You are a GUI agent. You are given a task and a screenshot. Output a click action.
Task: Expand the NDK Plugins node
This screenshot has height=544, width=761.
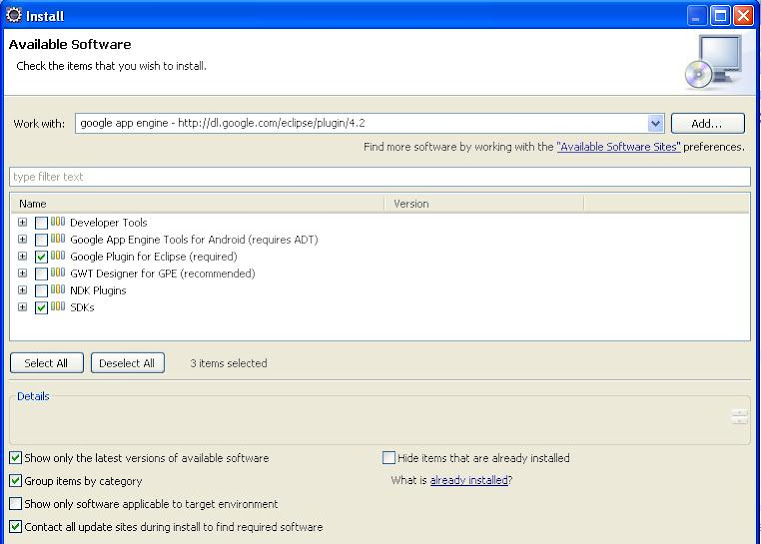pos(22,290)
